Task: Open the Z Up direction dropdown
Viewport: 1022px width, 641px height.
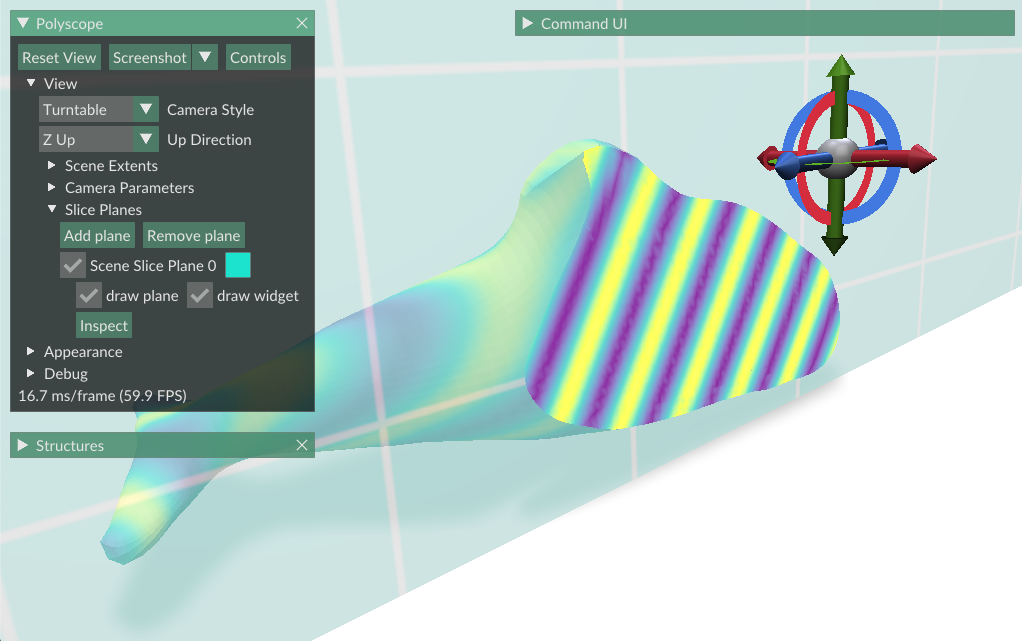Action: coord(98,139)
